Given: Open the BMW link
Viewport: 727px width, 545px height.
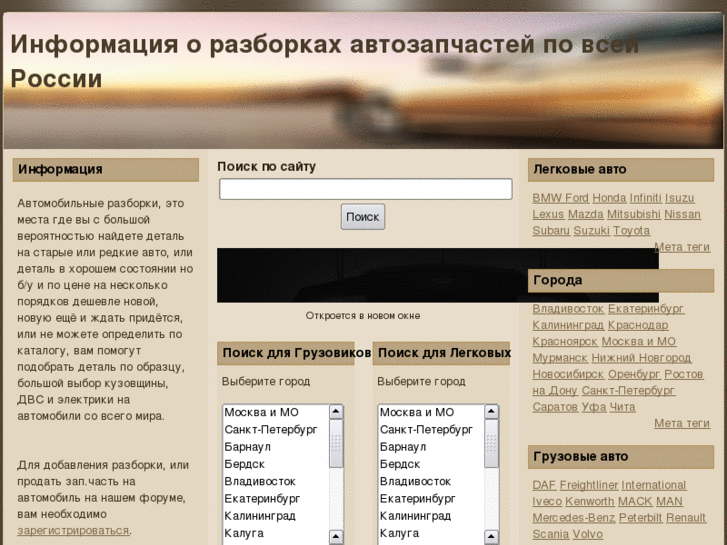Looking at the screenshot, I should click(547, 198).
